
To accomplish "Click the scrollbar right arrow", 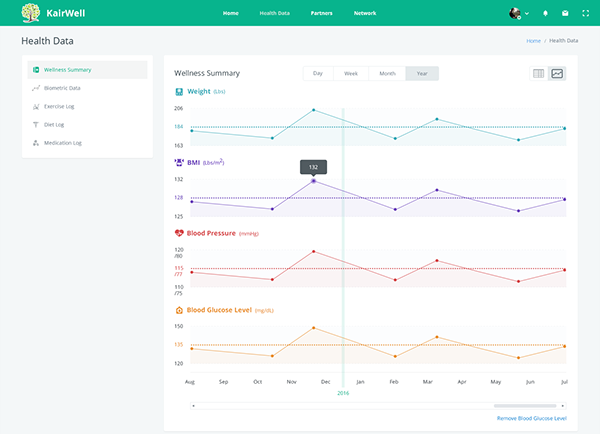I will tap(562, 406).
